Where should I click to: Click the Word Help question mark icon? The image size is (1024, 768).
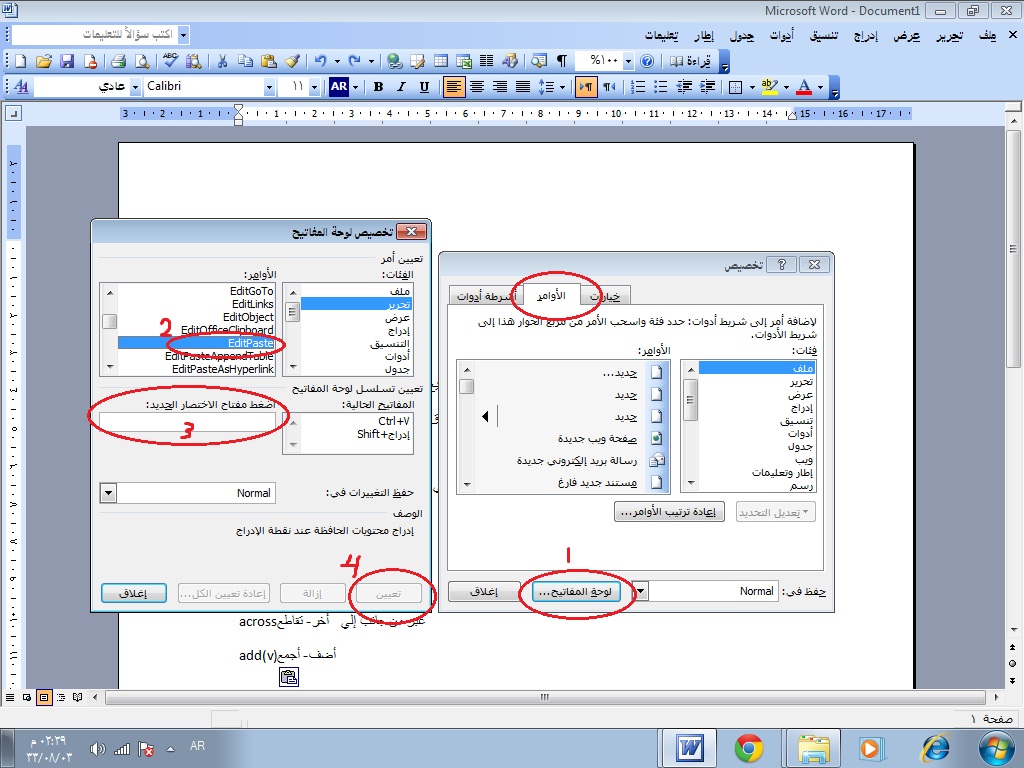[x=647, y=61]
